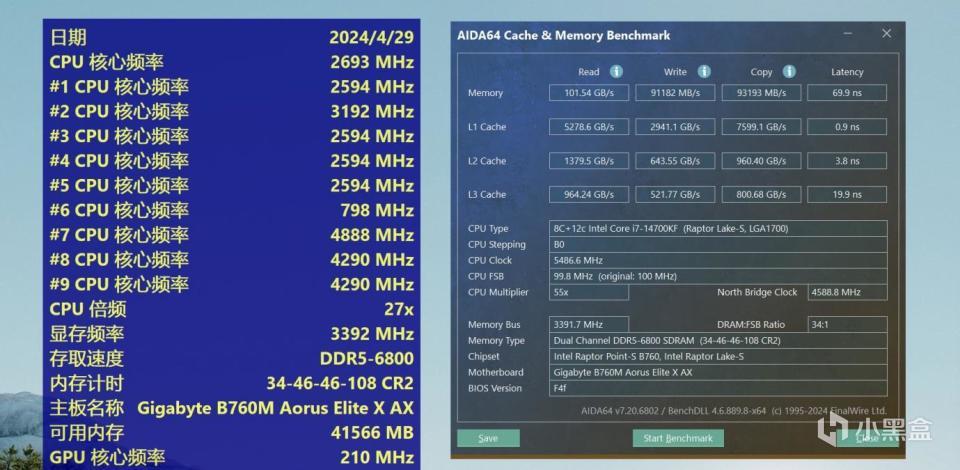Click #6 CPU value 798 MHz
Viewport: 960px width, 470px height.
click(x=377, y=211)
